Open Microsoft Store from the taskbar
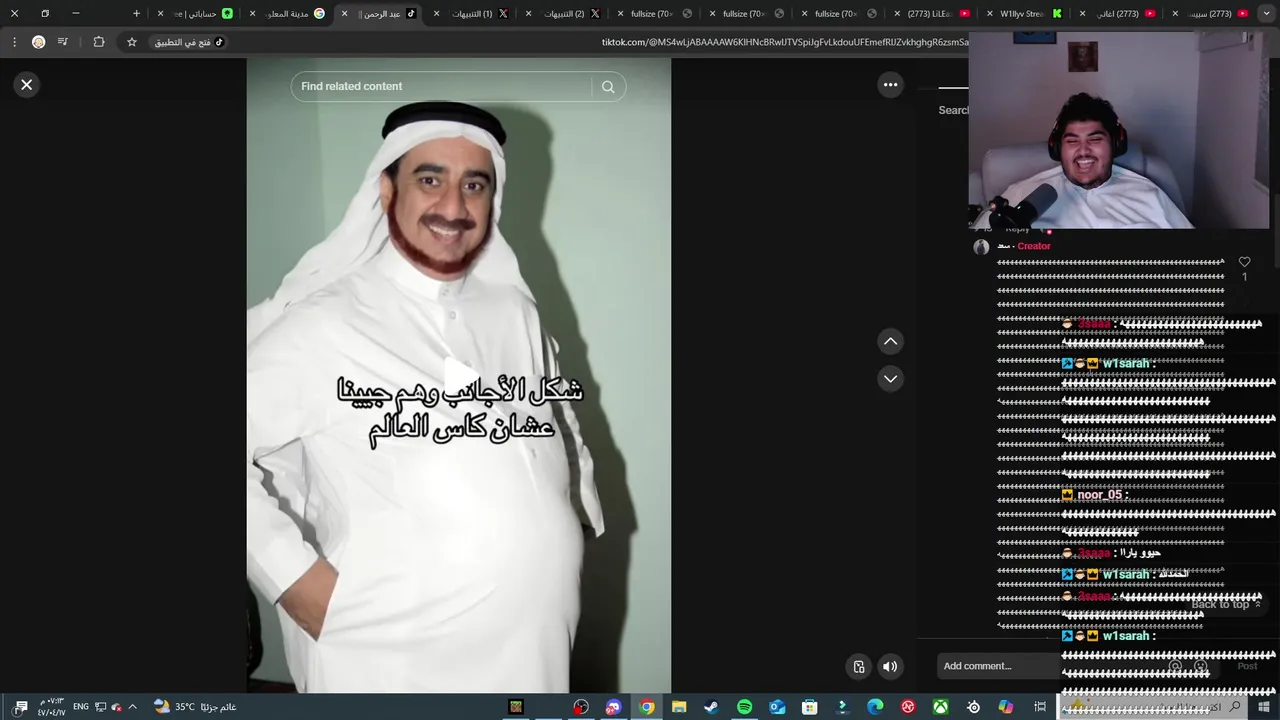Screen dimensions: 1280x720 (809, 707)
